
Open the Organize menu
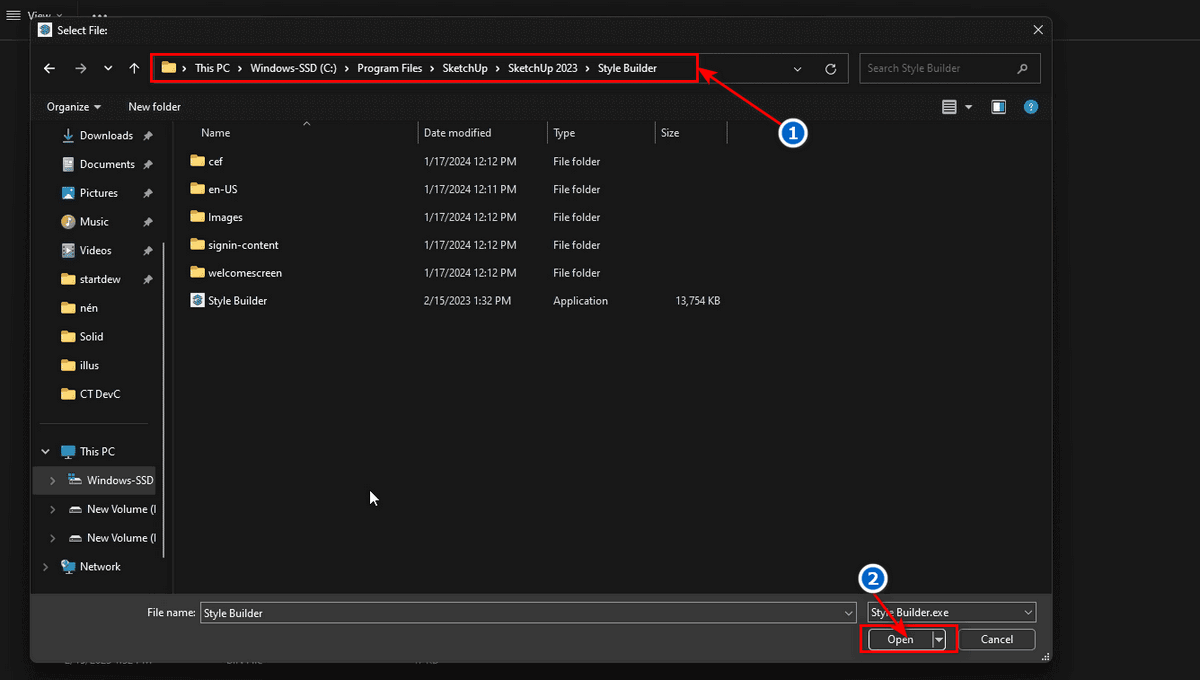73,107
